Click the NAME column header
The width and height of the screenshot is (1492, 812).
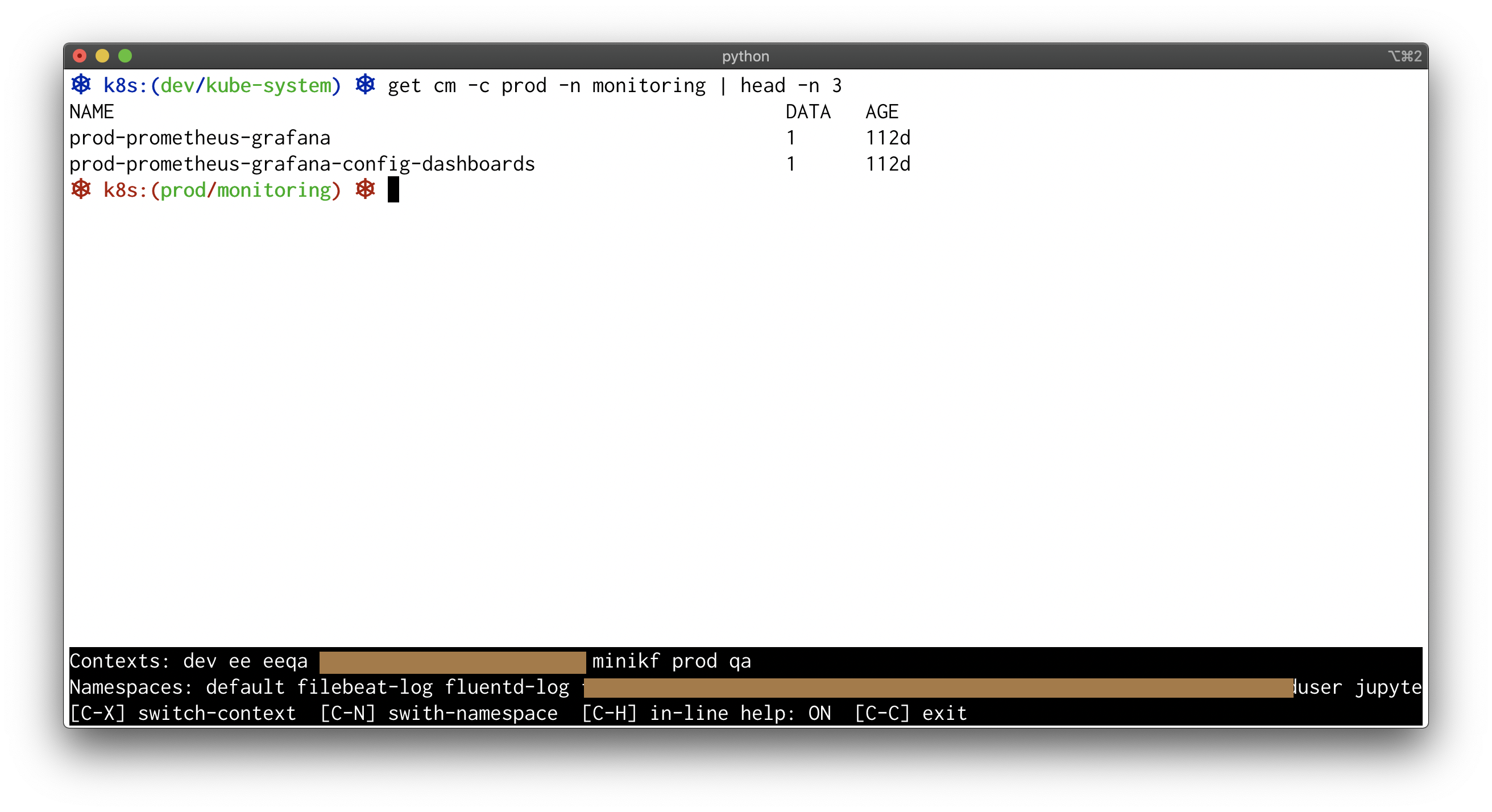92,112
